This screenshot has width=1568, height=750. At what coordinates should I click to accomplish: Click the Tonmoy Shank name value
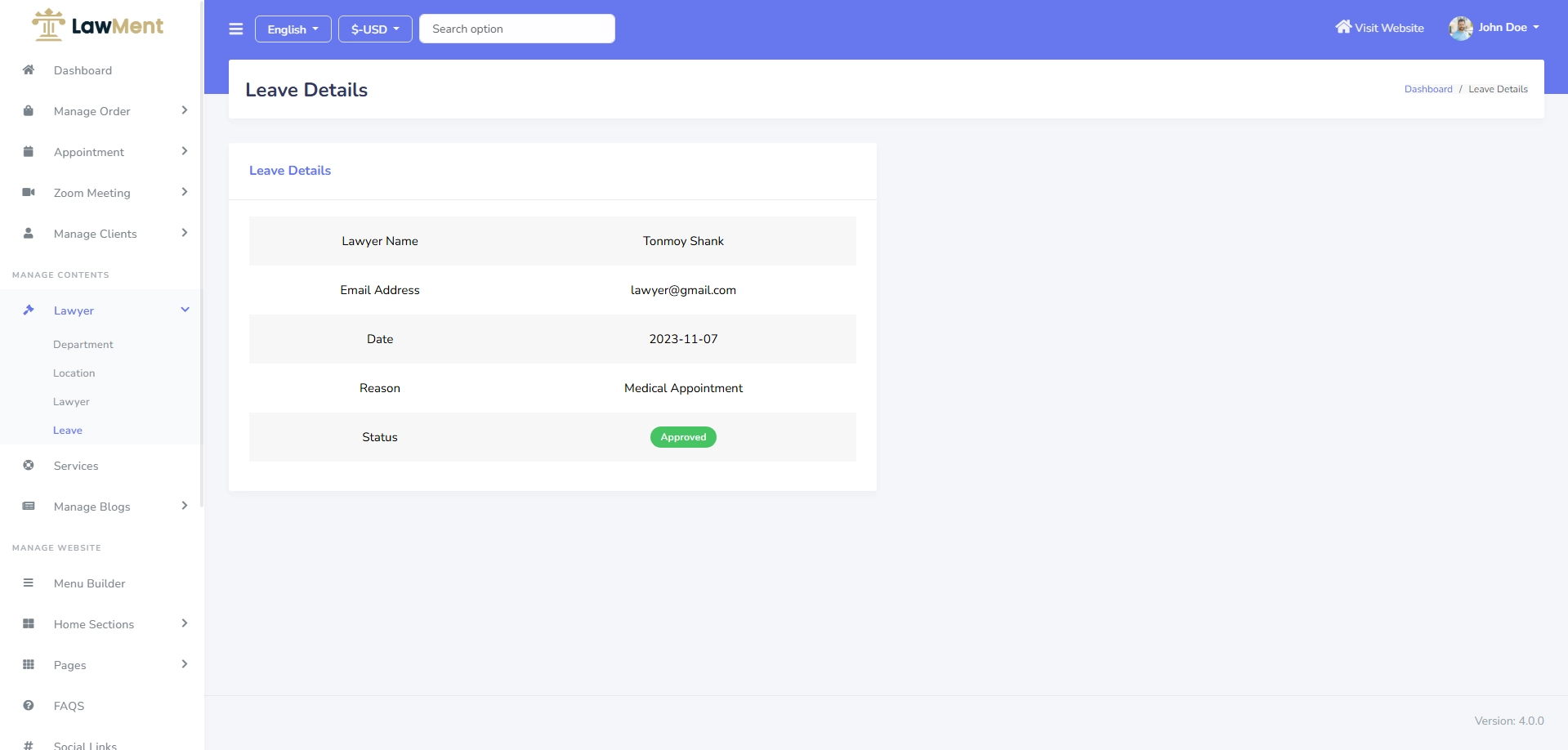pos(683,241)
